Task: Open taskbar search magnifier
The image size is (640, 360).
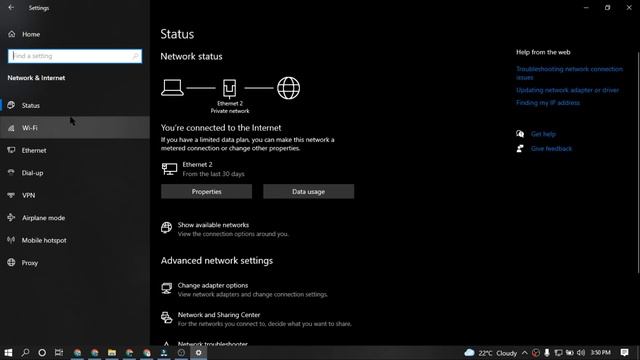Action: point(25,353)
